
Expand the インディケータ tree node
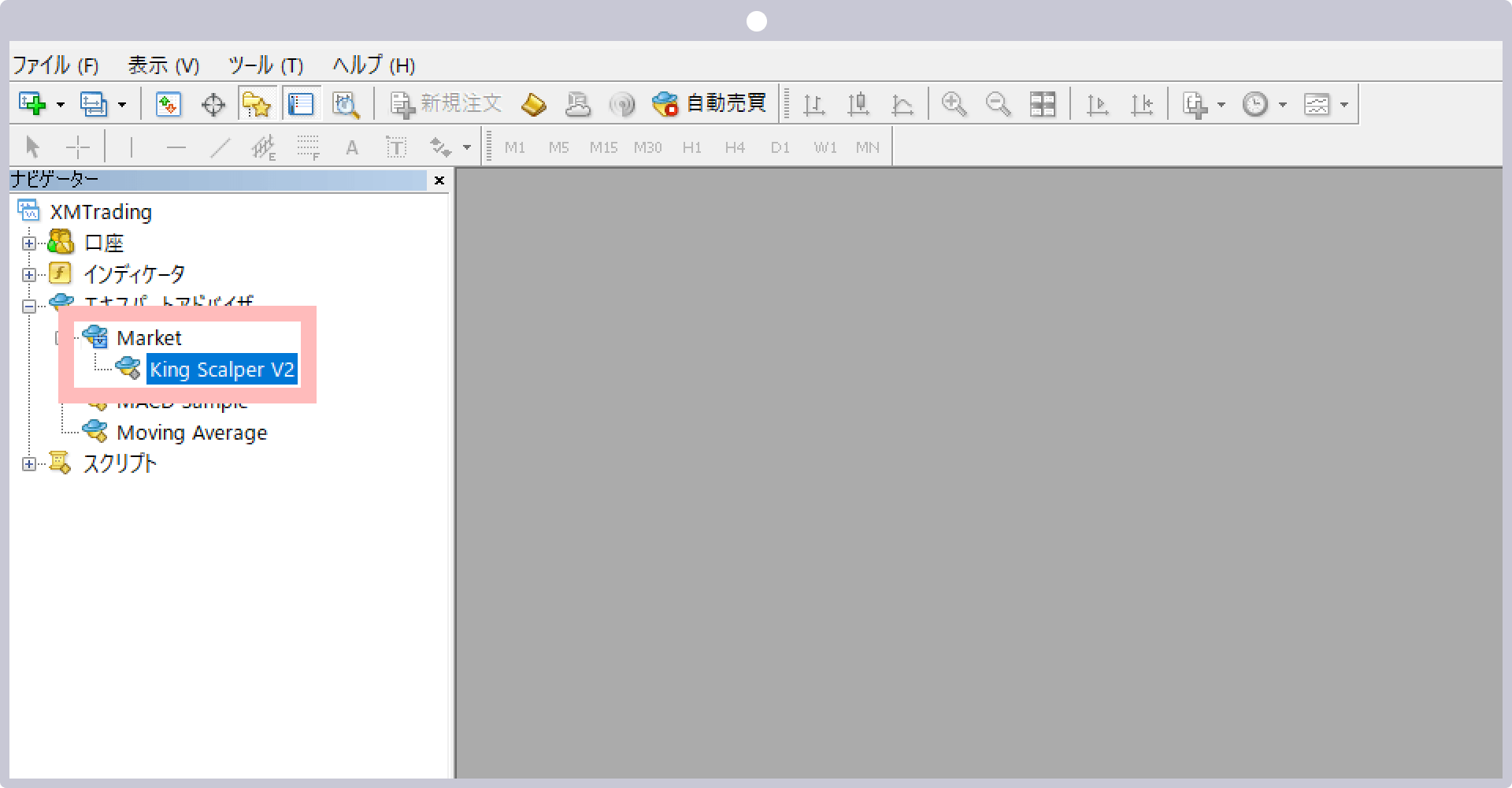tap(29, 275)
